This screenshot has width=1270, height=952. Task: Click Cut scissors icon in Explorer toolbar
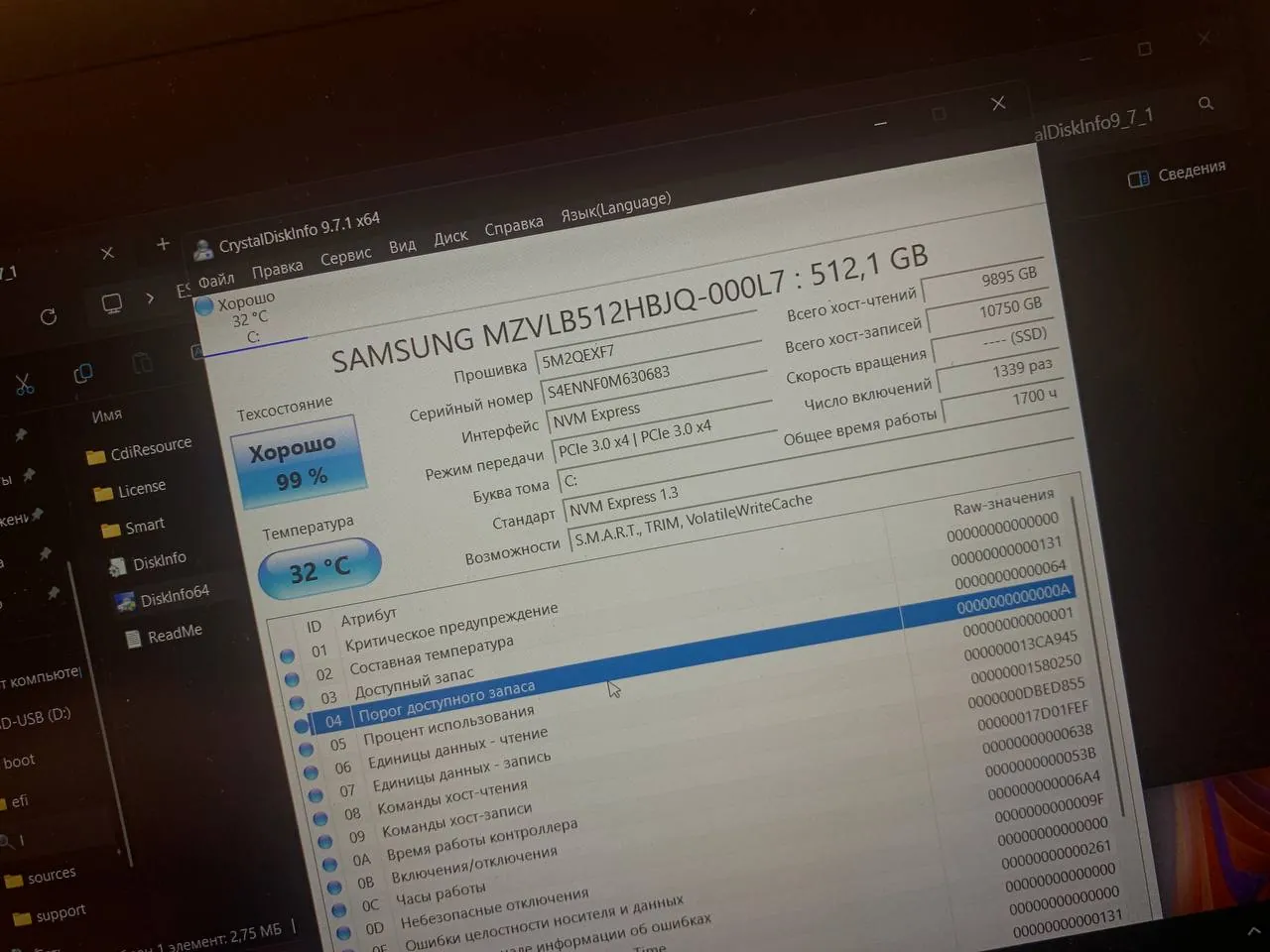[x=24, y=383]
